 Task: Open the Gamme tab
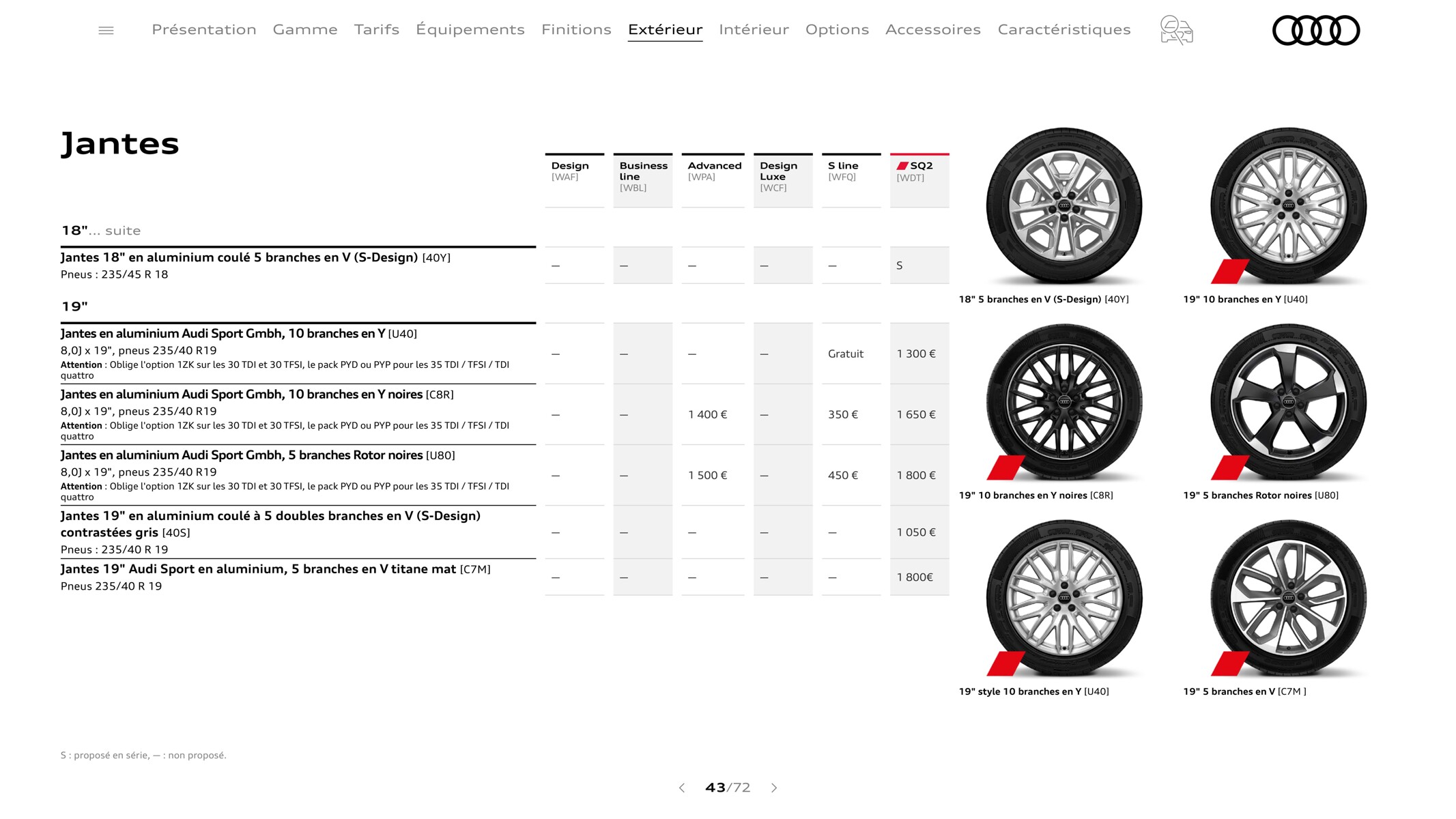305,29
